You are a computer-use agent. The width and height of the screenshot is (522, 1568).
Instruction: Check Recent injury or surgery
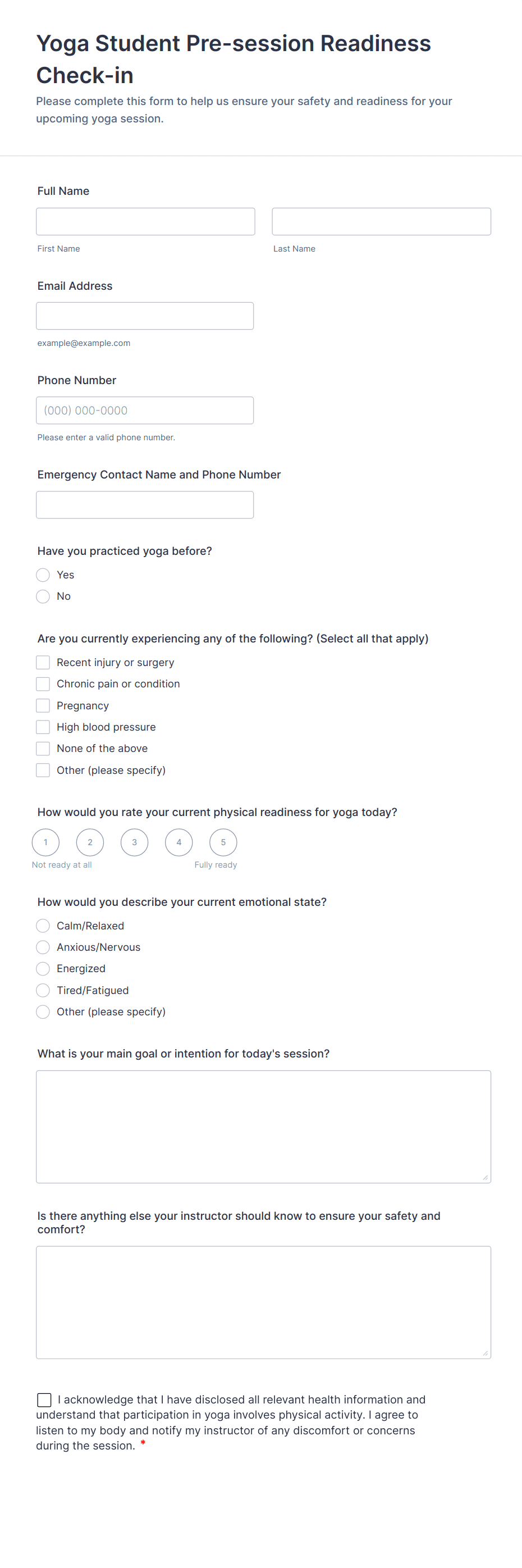point(43,662)
